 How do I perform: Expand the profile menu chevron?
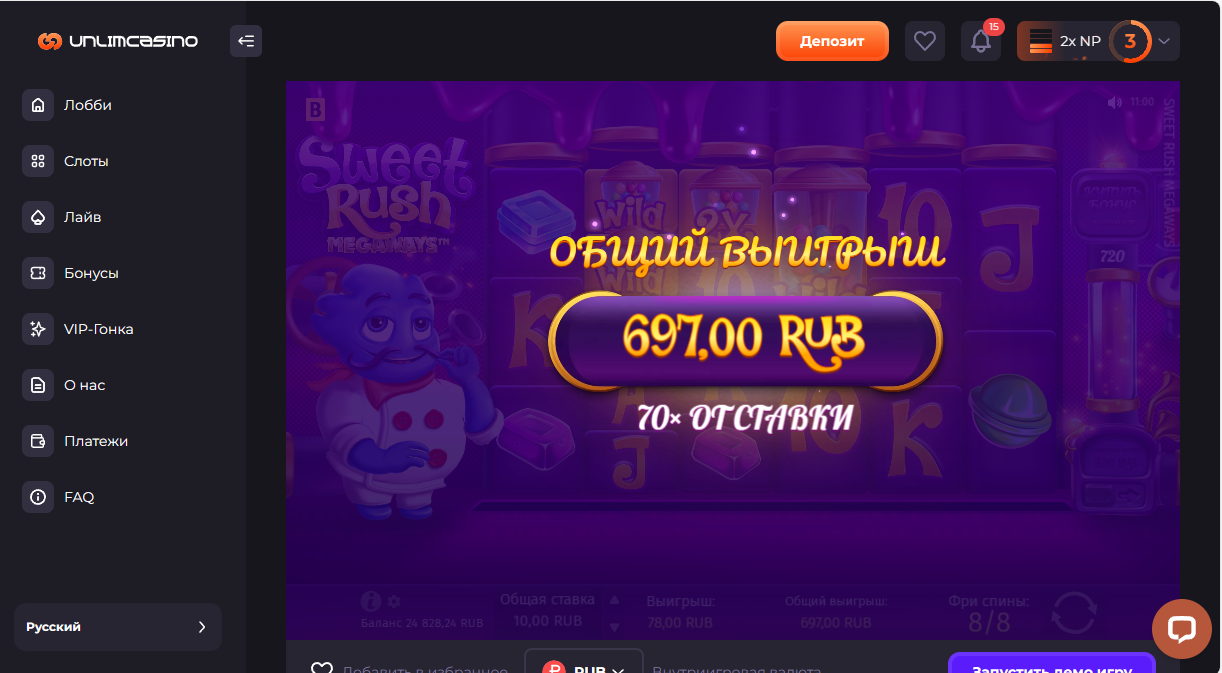click(x=1164, y=42)
